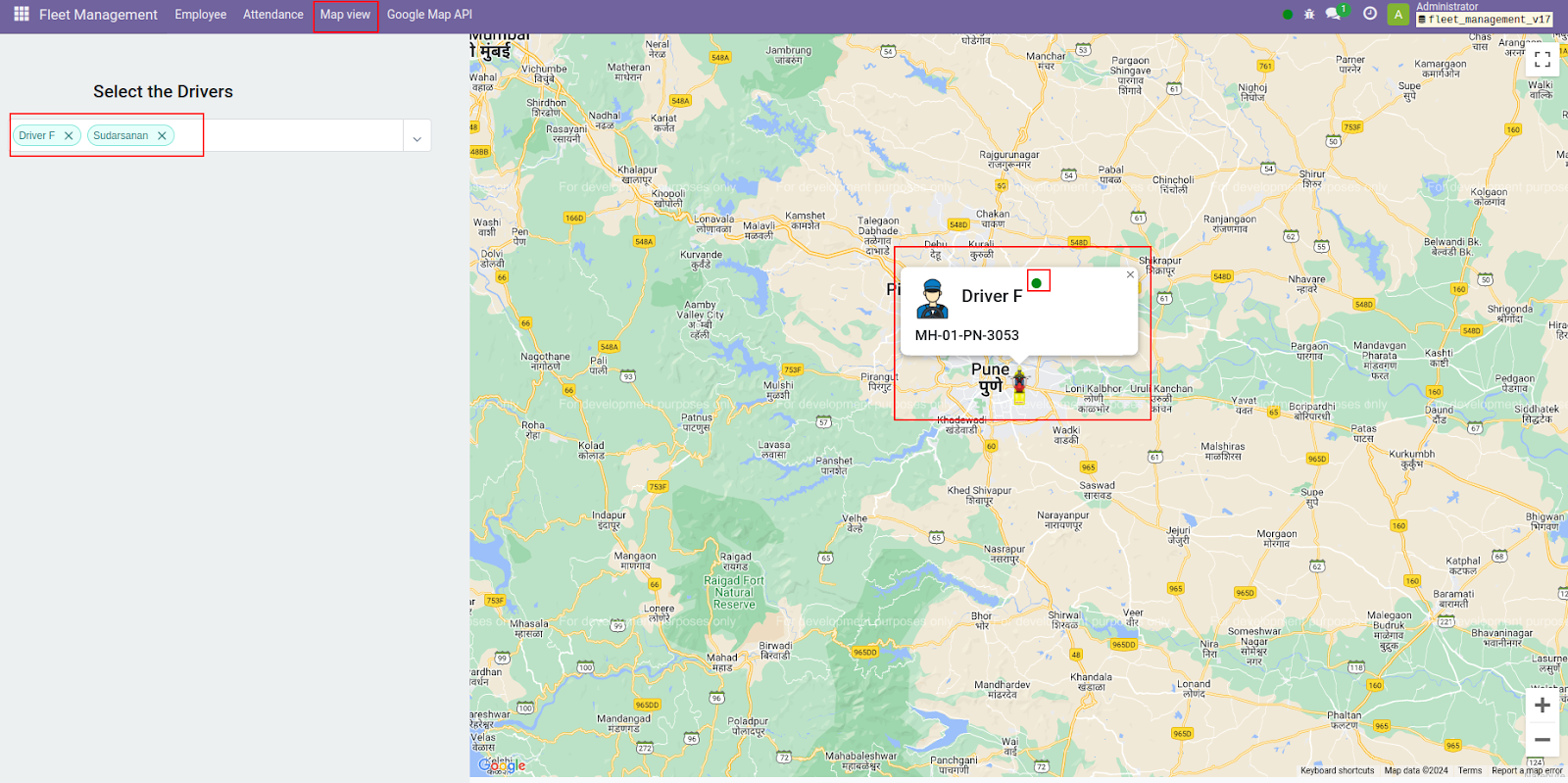
Task: Click the Narayanpur label on the map
Action: [x=1063, y=519]
